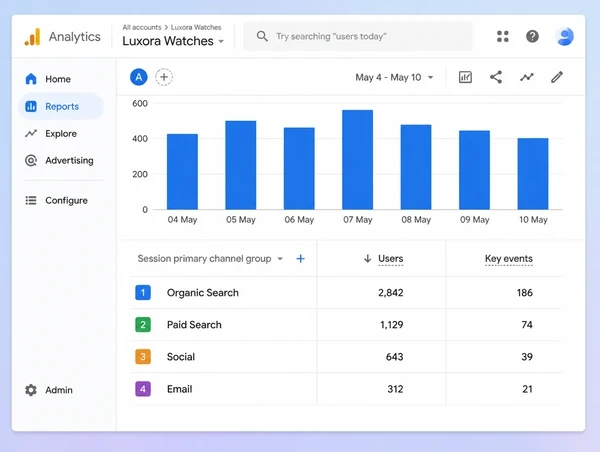Open the apps grid icon
The image size is (600, 452).
(x=502, y=36)
